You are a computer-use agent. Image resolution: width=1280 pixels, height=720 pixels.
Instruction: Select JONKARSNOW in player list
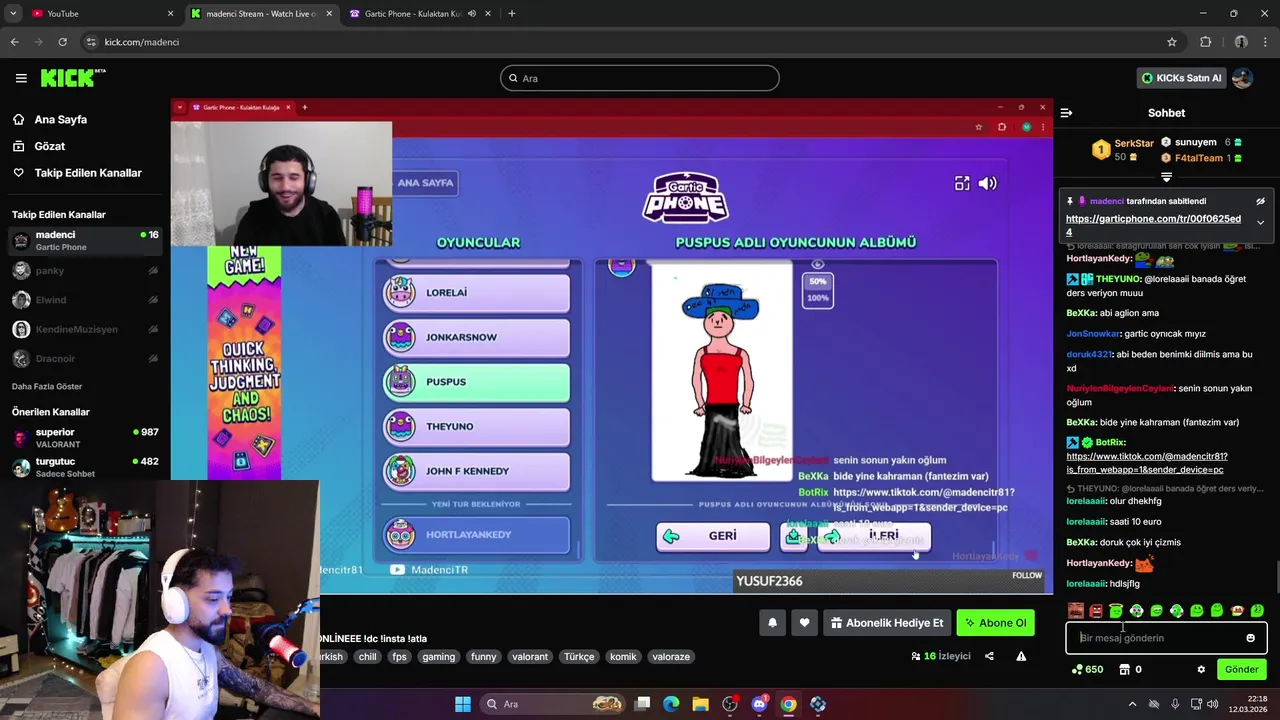tap(477, 337)
